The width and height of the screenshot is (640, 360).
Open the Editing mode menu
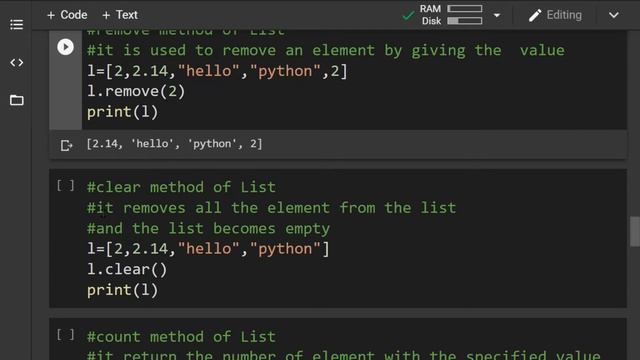point(556,15)
